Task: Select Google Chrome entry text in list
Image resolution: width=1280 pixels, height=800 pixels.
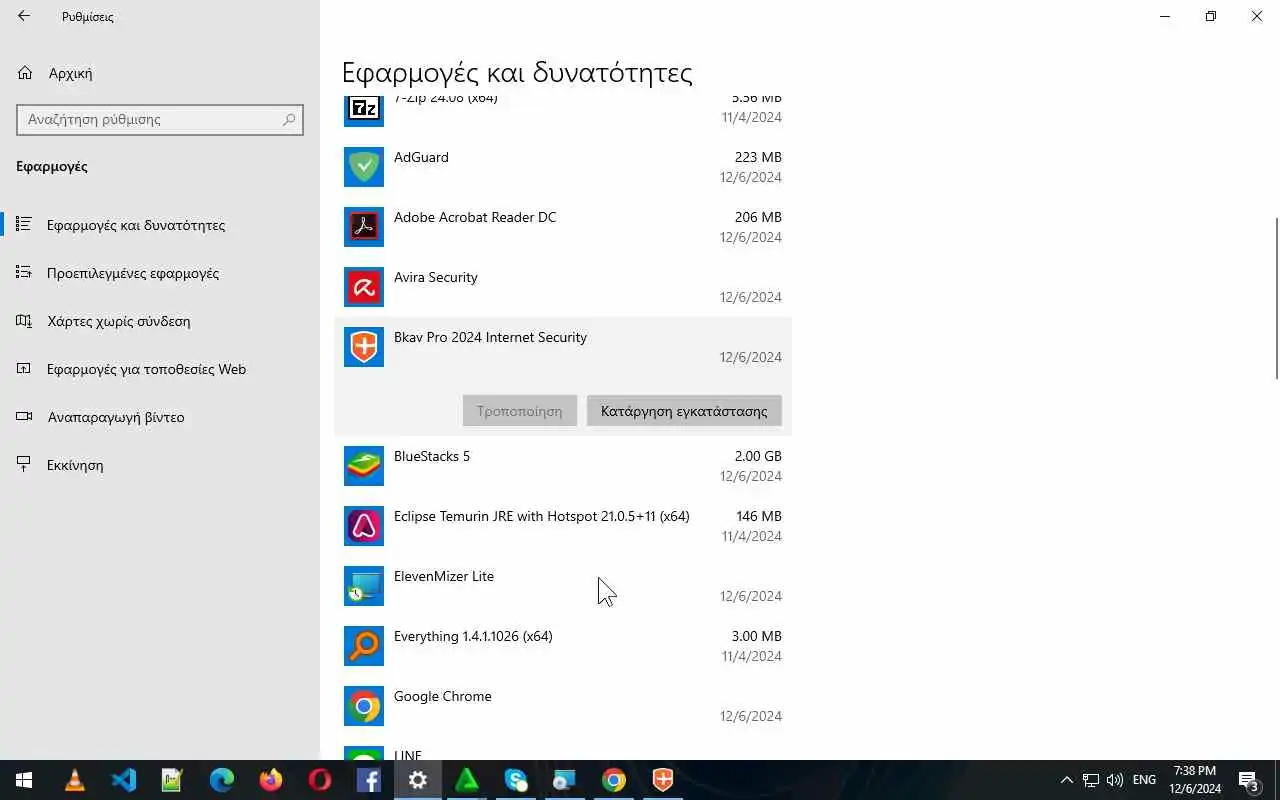Action: click(x=443, y=696)
